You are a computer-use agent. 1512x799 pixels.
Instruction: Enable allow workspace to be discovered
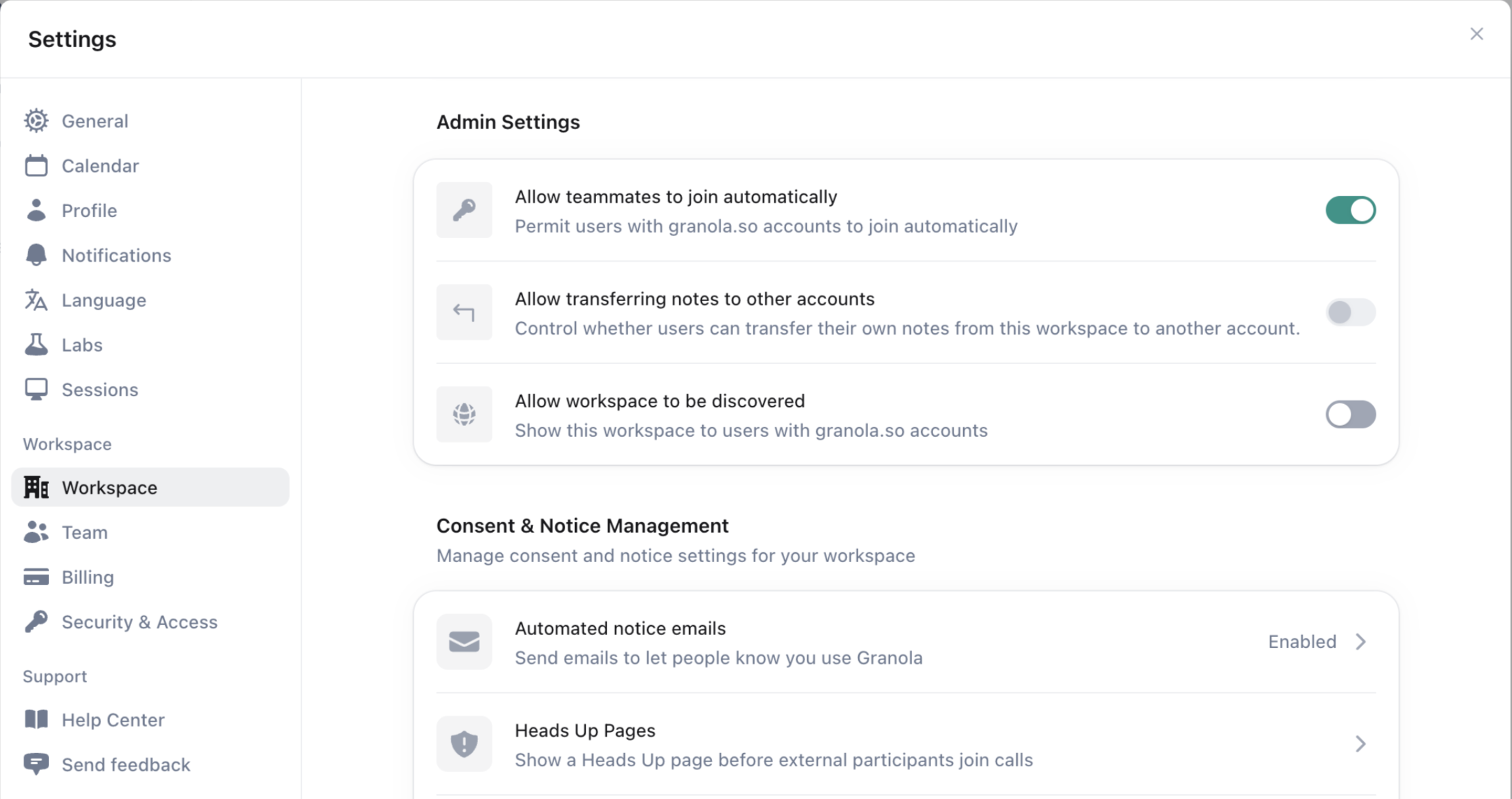[1350, 415]
